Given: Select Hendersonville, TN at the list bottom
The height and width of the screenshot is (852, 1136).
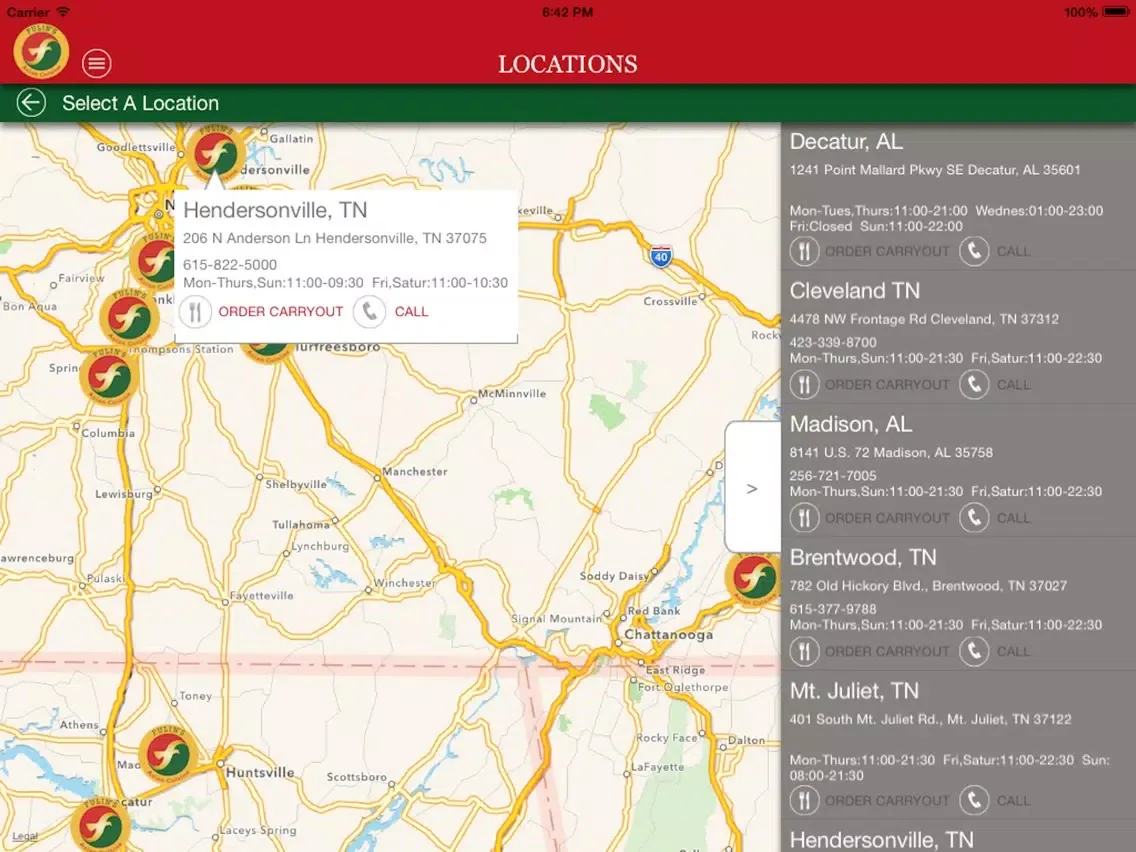Looking at the screenshot, I should (882, 840).
